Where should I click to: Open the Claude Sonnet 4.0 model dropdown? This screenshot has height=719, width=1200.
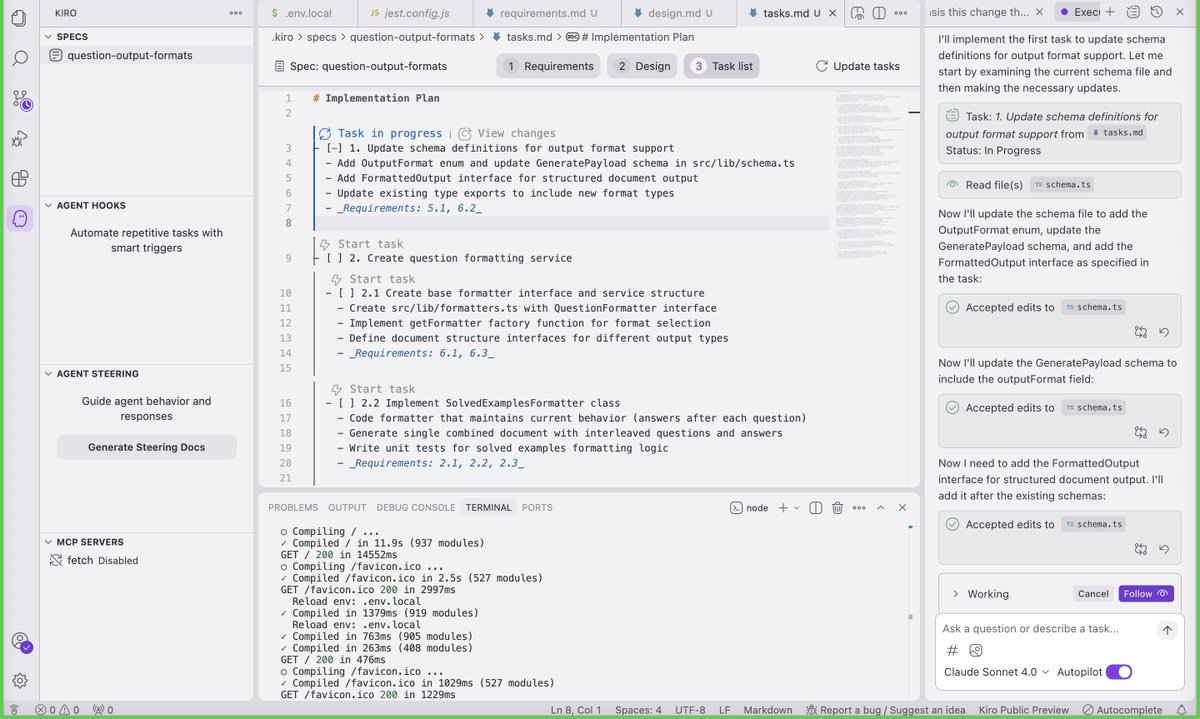tap(996, 672)
